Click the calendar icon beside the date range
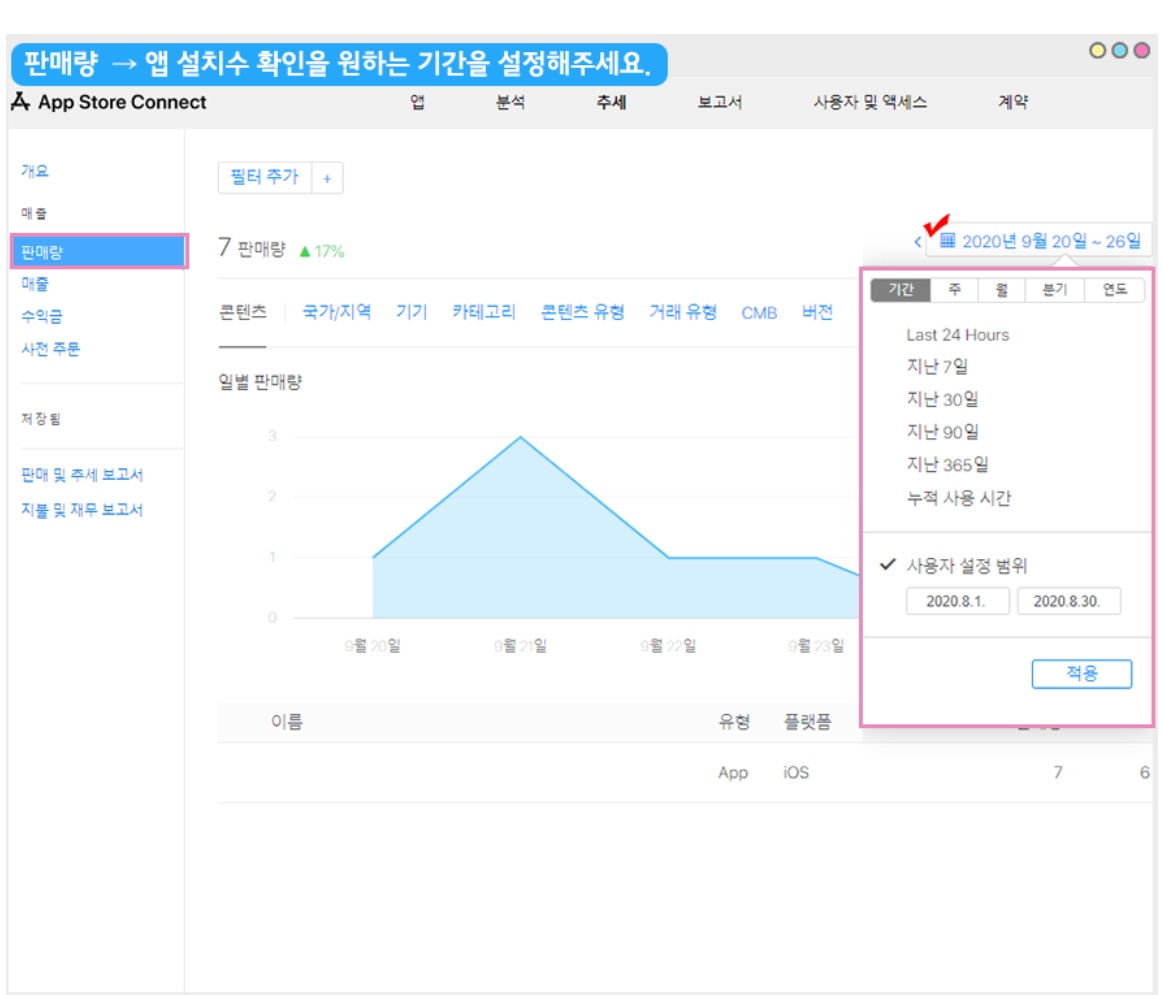The image size is (1163, 995). 947,240
